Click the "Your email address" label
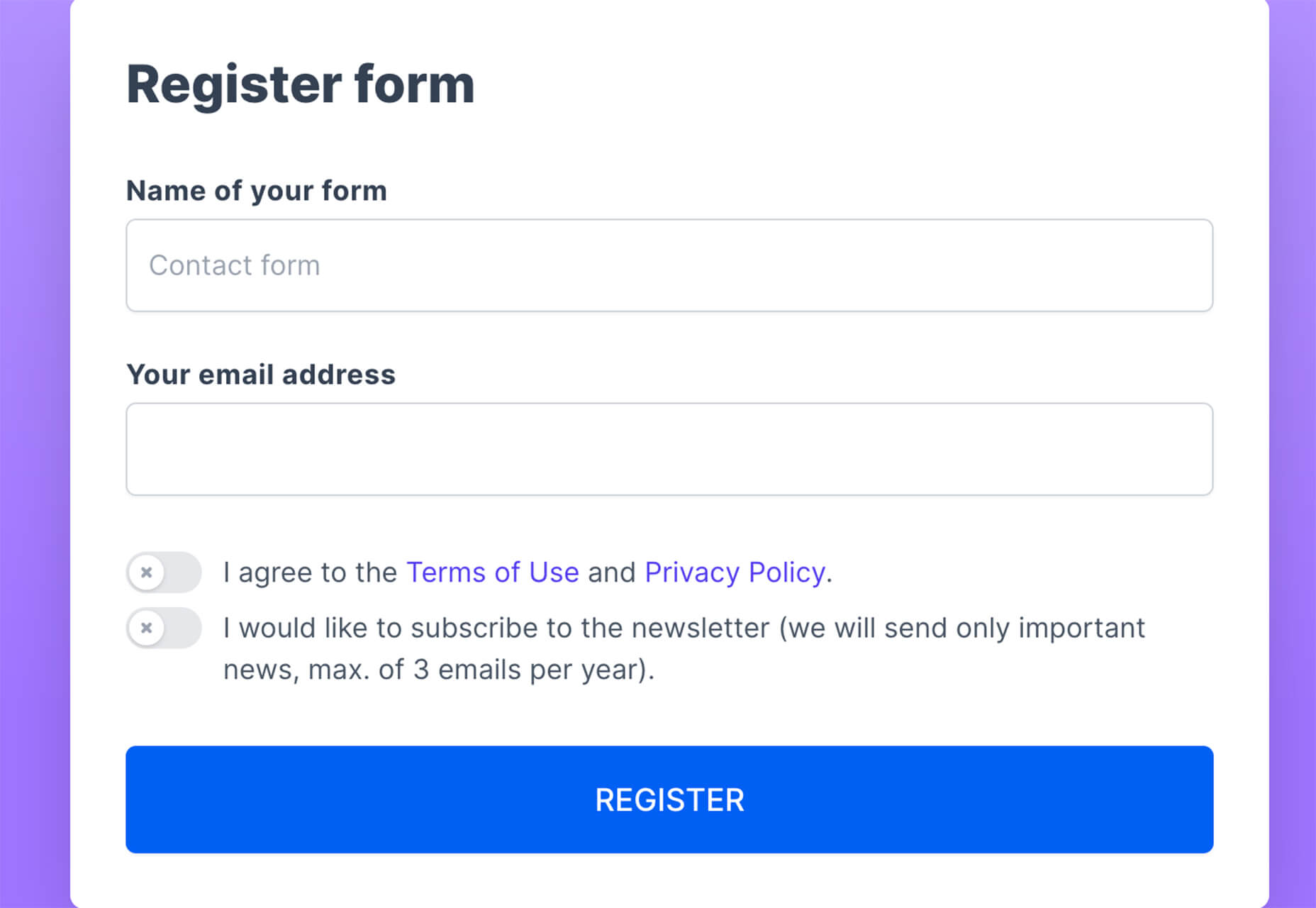Screen dimensions: 1316x908 pos(261,375)
